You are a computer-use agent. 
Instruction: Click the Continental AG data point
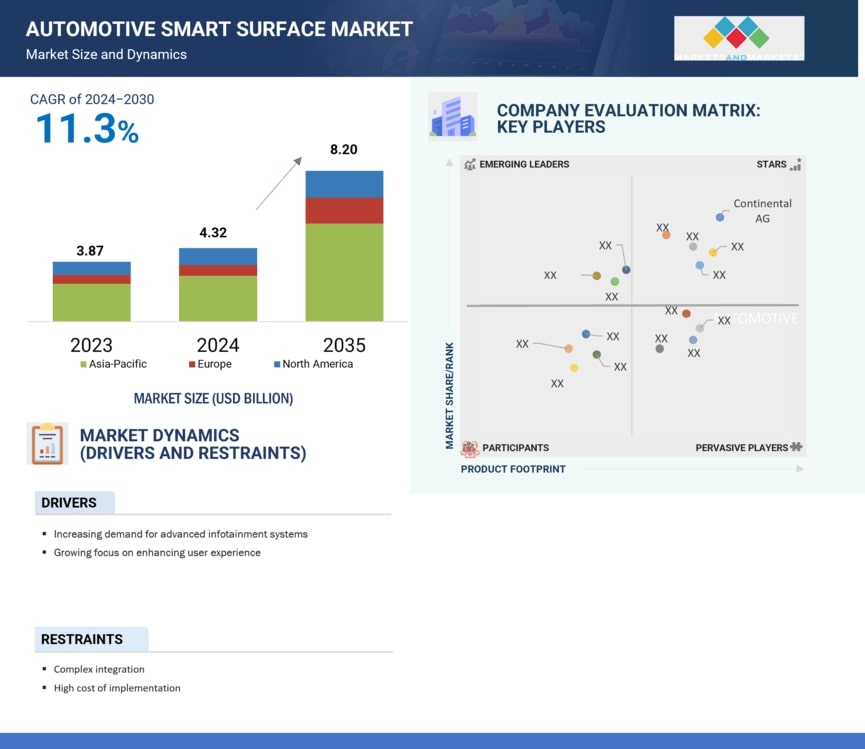point(720,217)
